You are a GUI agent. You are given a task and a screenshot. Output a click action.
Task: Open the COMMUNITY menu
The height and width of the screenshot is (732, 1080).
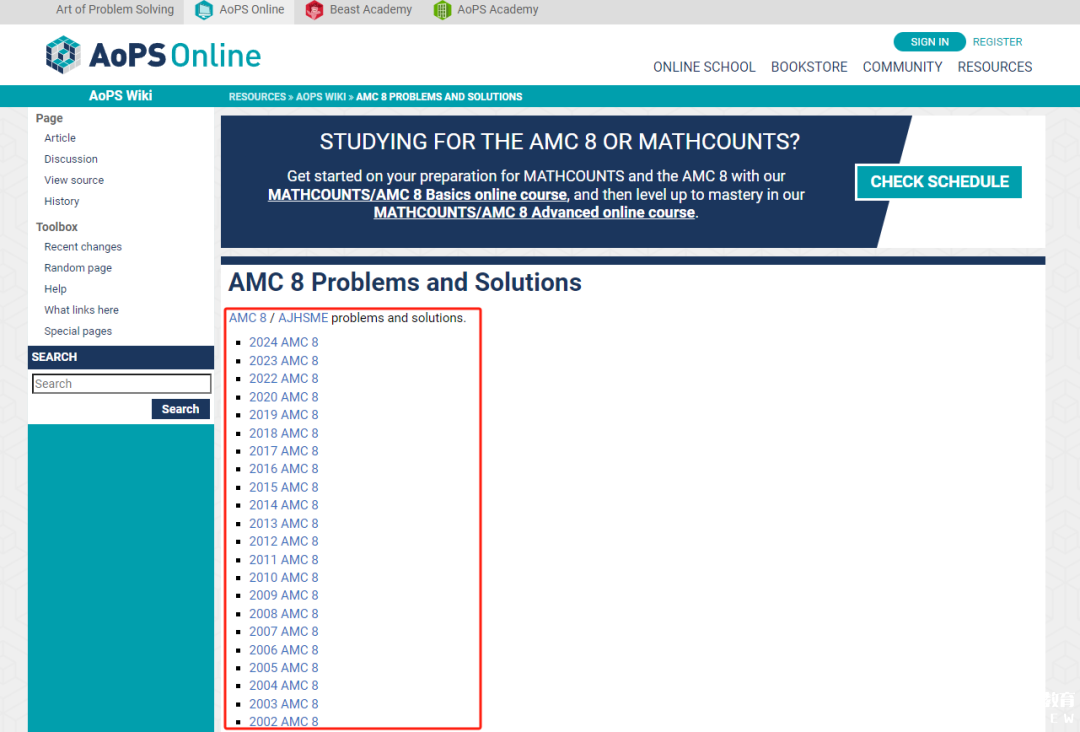[902, 67]
